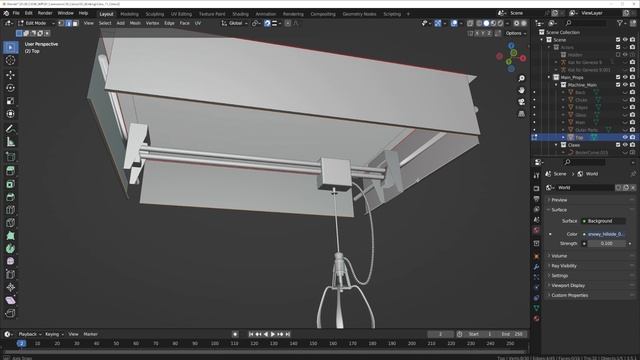Jump to the timeline end frame button
640x360 pixels.
(288, 334)
